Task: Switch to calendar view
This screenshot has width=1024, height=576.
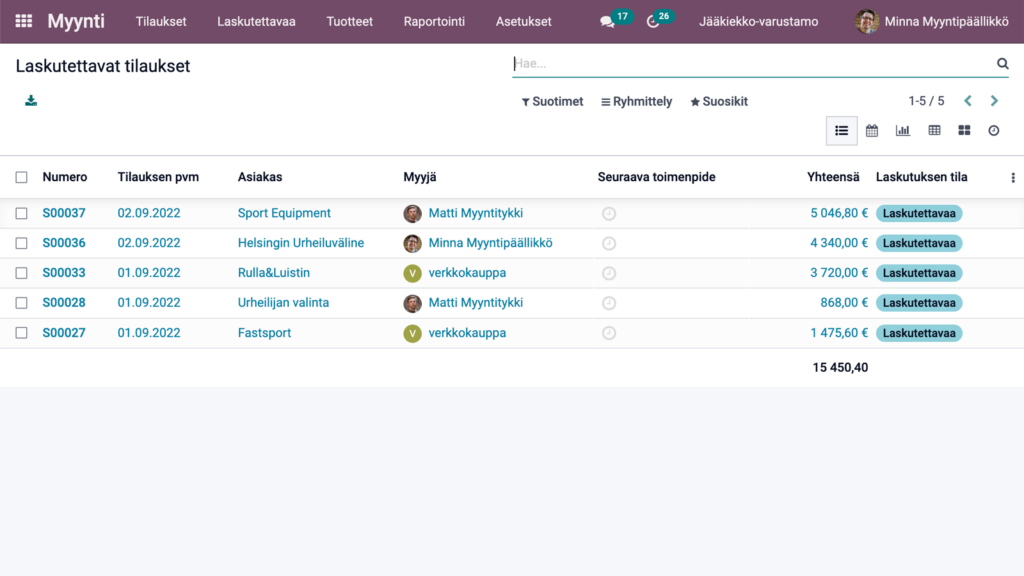Action: point(872,130)
